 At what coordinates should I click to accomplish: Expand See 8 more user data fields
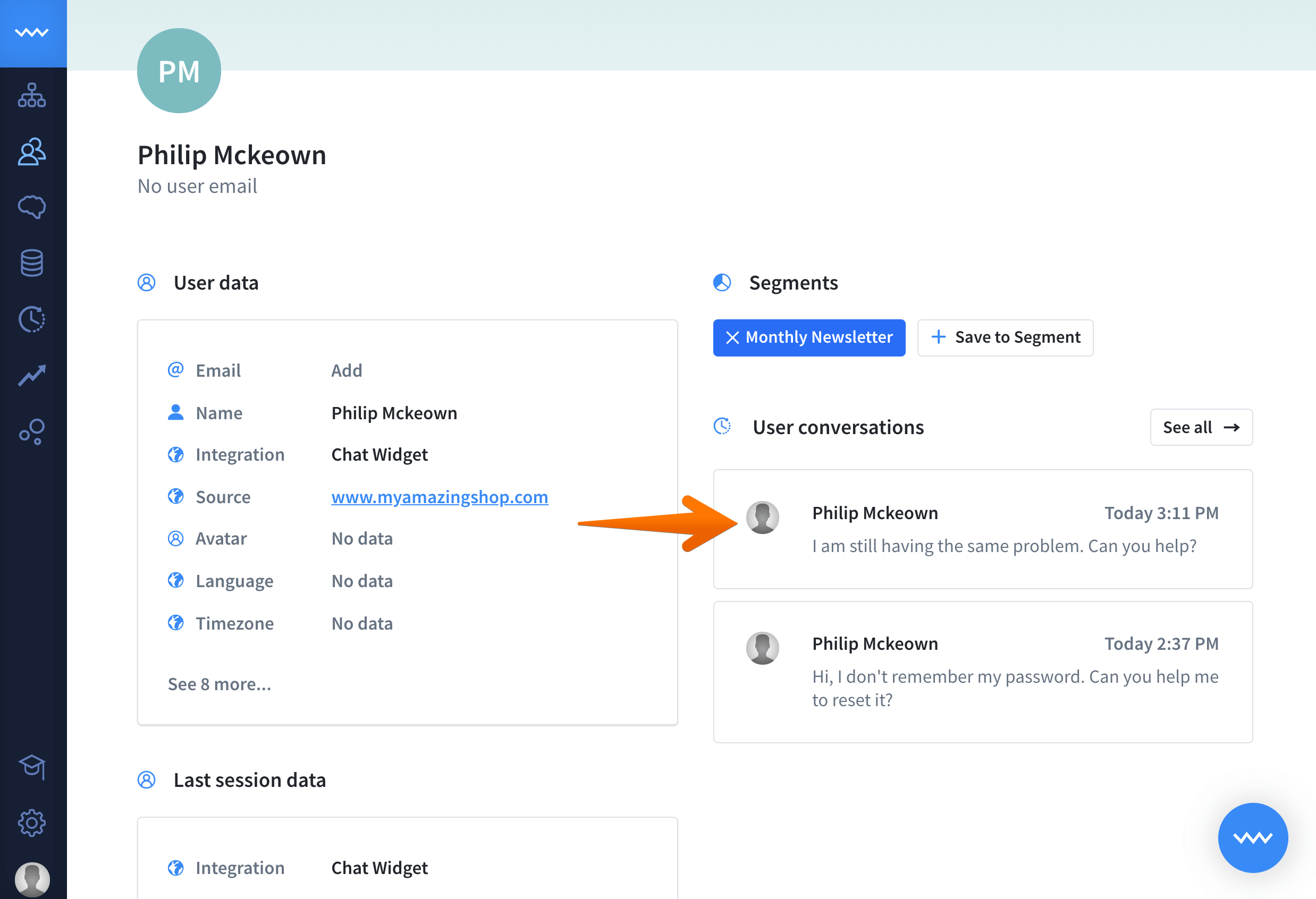(220, 683)
